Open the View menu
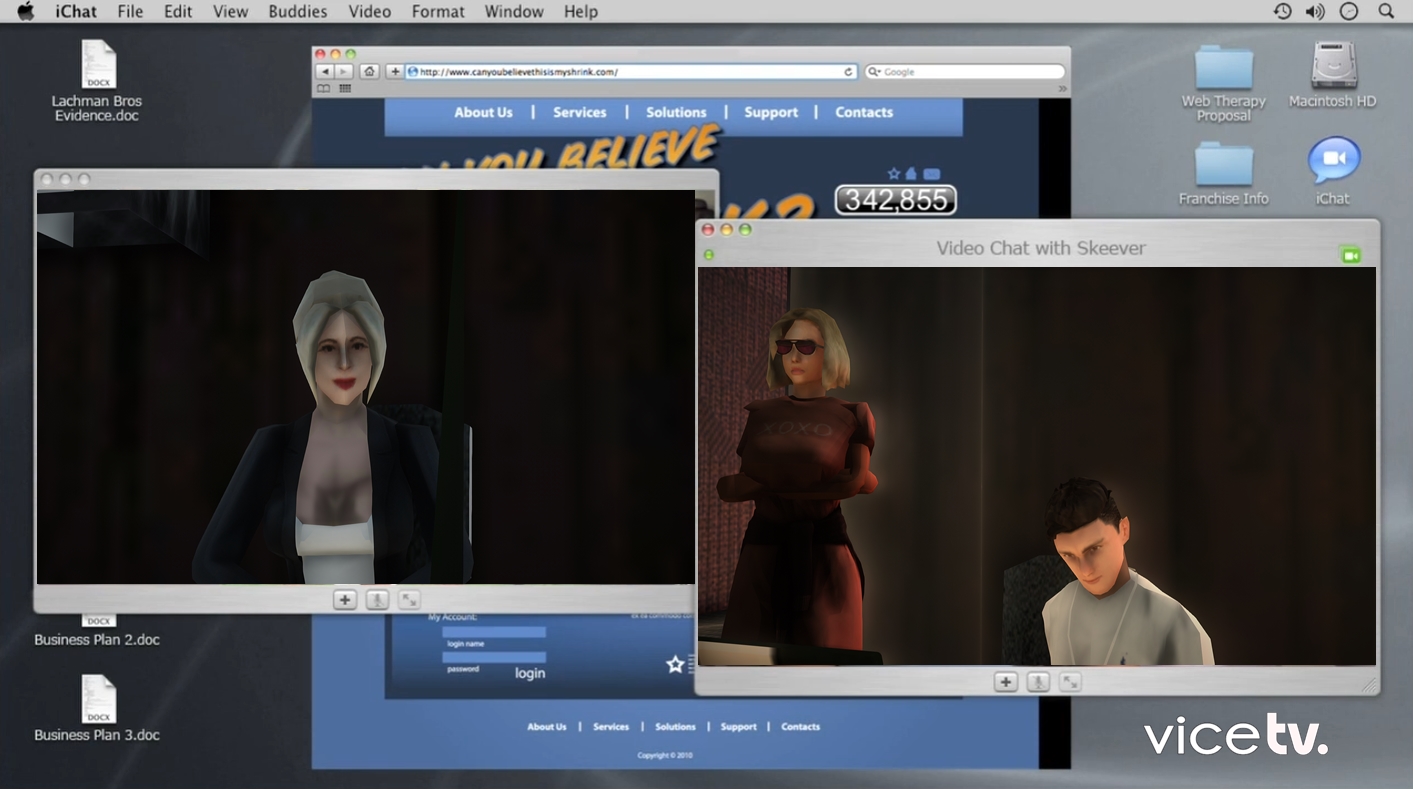 click(230, 11)
